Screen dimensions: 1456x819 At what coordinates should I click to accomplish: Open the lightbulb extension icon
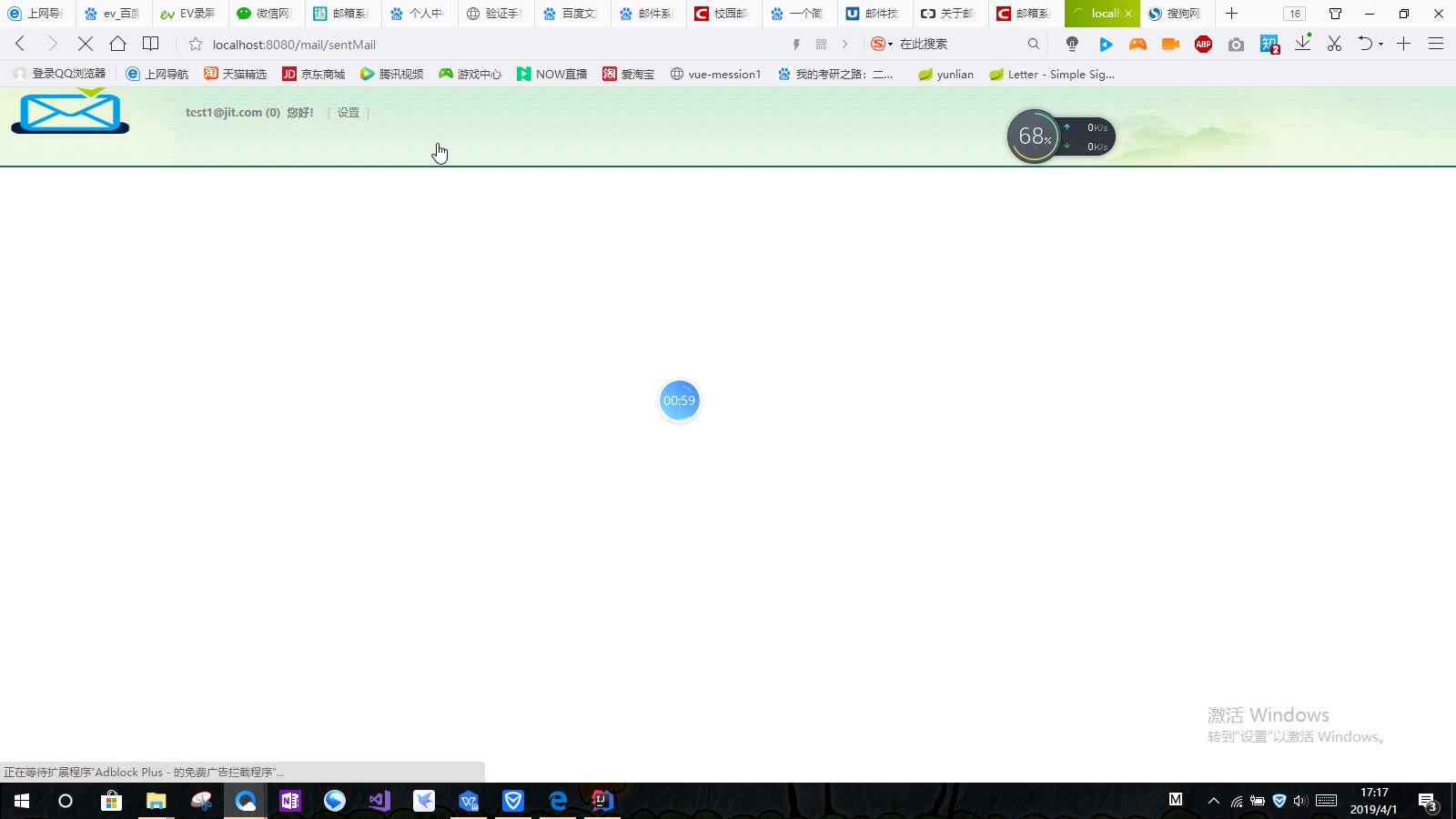[x=1072, y=44]
